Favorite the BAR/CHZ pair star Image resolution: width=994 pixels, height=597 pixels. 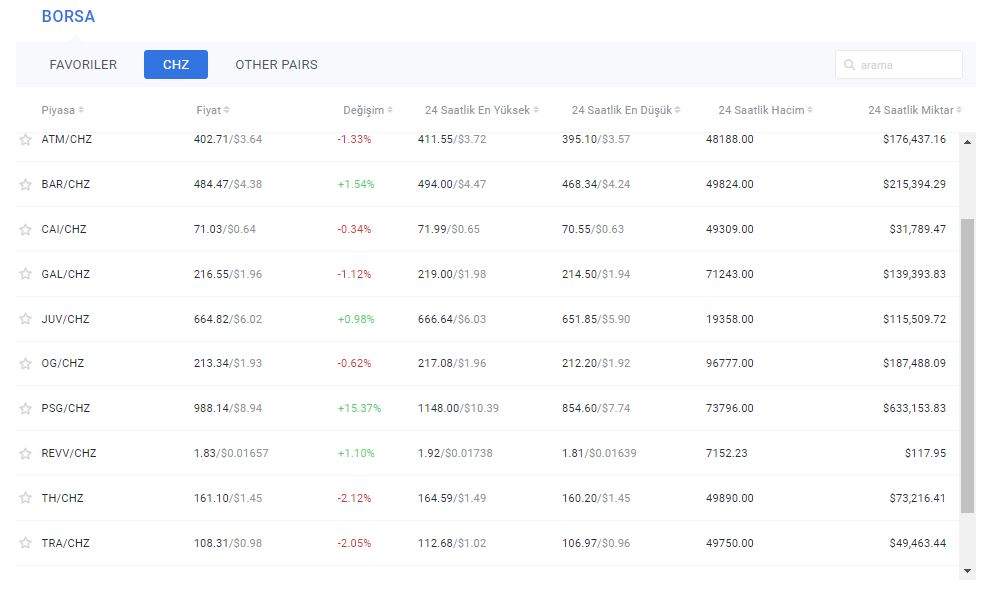coord(26,185)
